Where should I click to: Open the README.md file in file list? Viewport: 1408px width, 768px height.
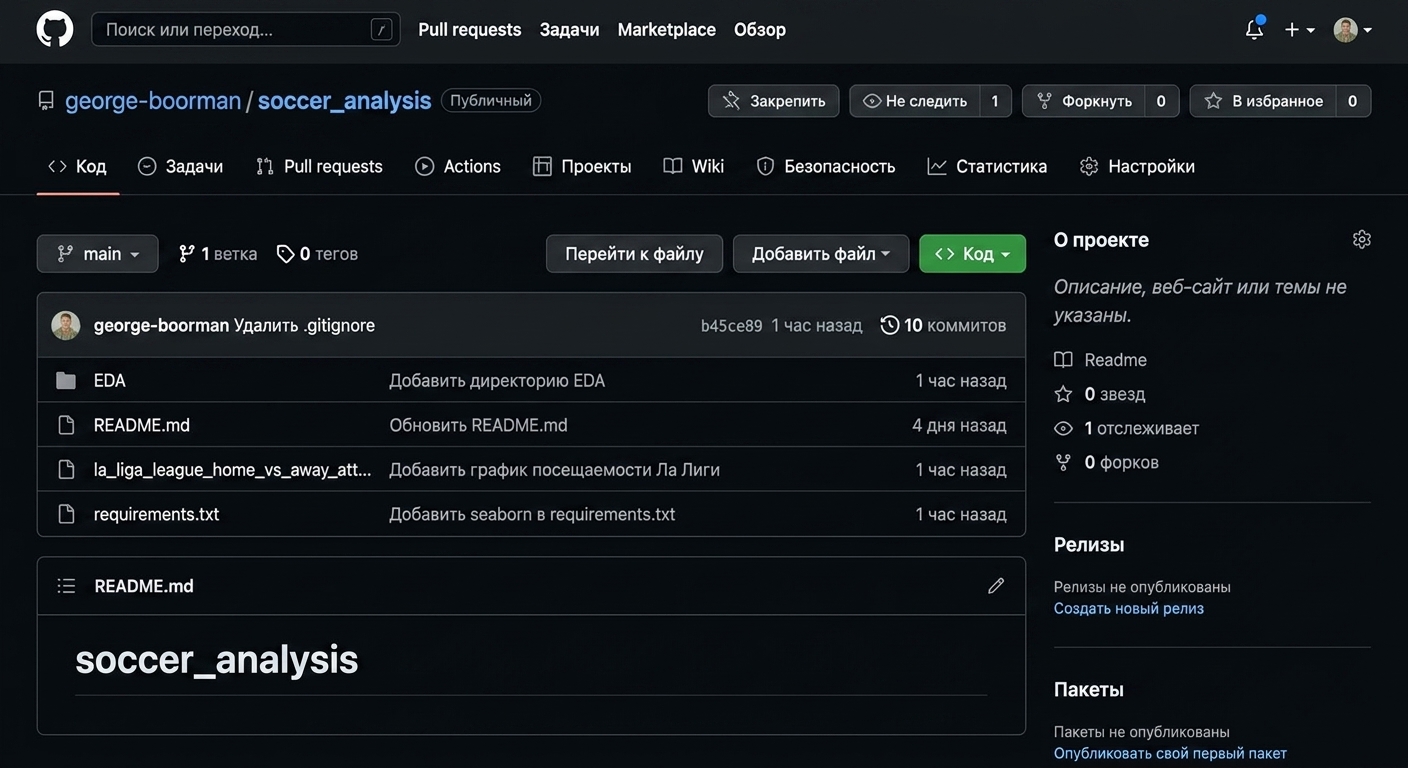click(x=142, y=425)
